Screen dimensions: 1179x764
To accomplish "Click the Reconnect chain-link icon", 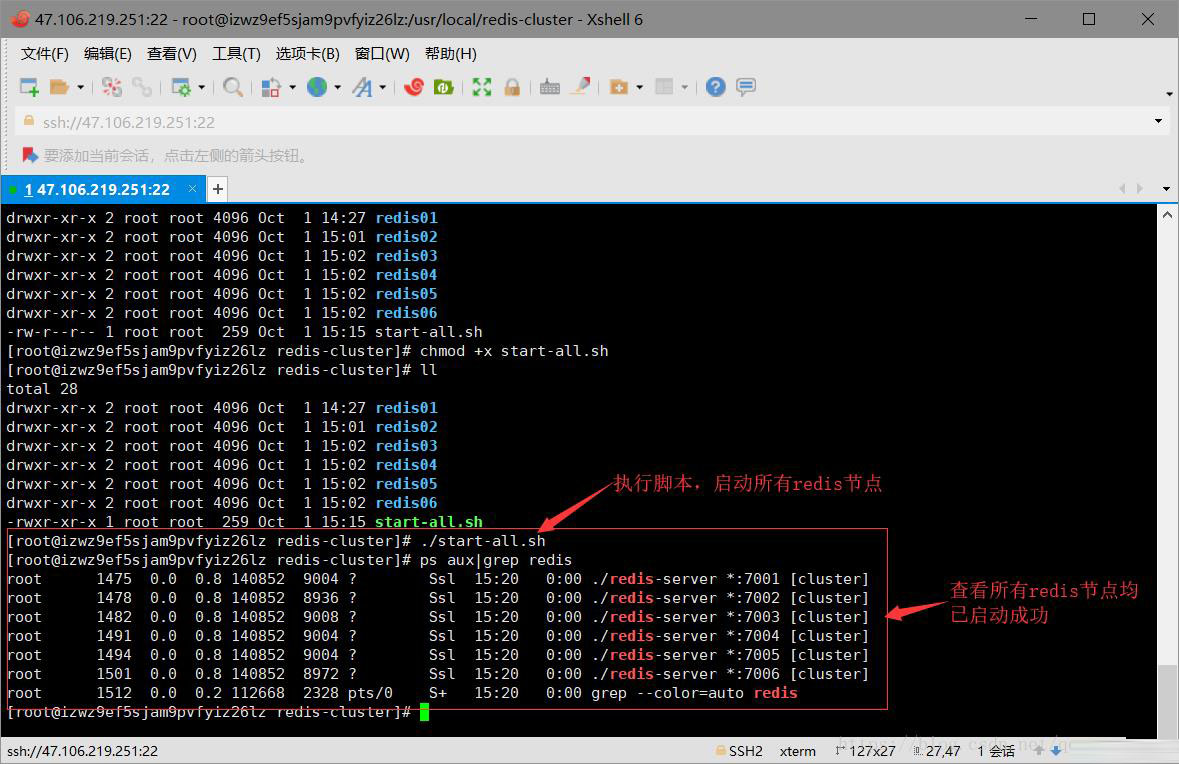I will pos(141,87).
